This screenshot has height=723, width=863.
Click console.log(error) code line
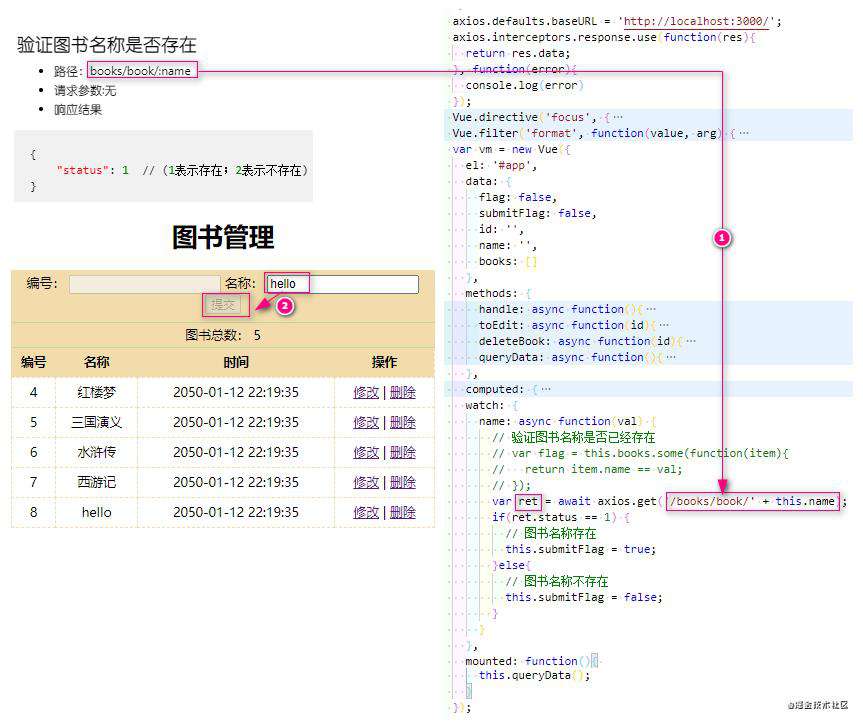[525, 85]
